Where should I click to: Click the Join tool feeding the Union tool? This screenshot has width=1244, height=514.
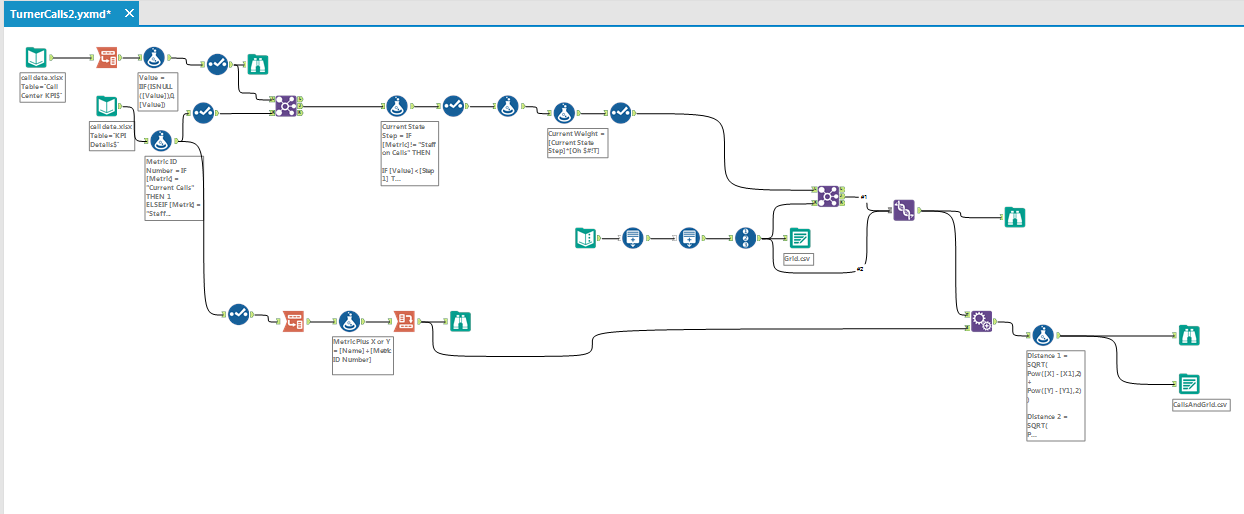tap(827, 197)
